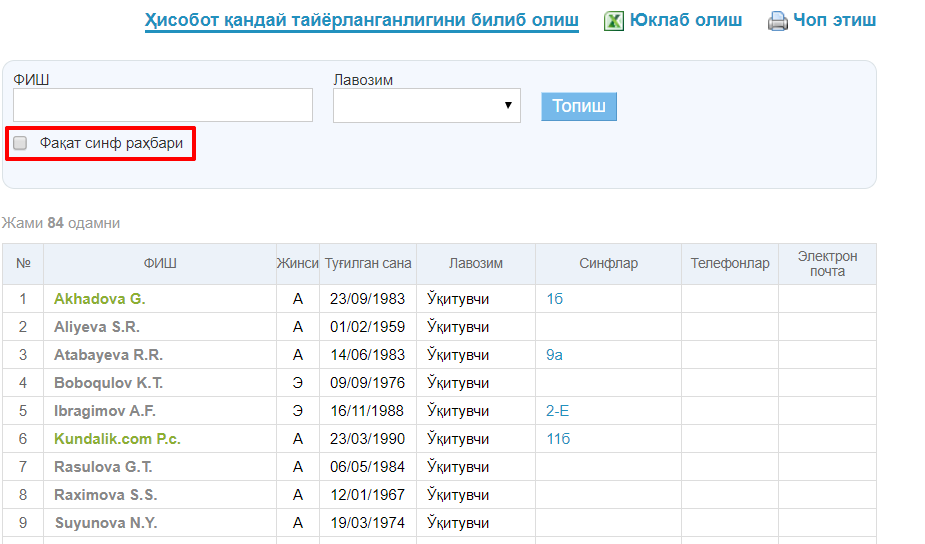Click the 'Электрон почта' column header
This screenshot has height=544, width=925.
coord(827,264)
